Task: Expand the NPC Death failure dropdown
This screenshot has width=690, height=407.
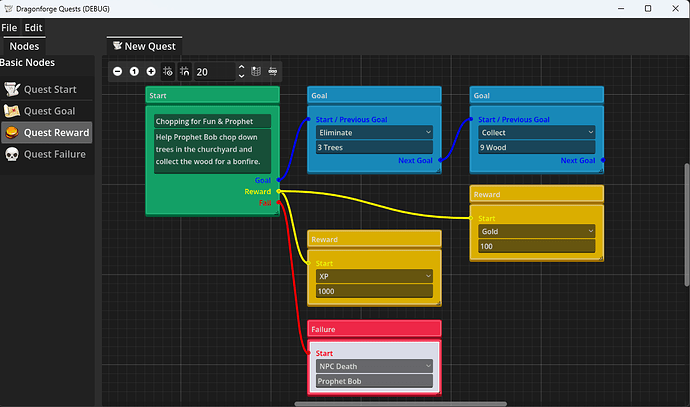Action: (x=374, y=366)
